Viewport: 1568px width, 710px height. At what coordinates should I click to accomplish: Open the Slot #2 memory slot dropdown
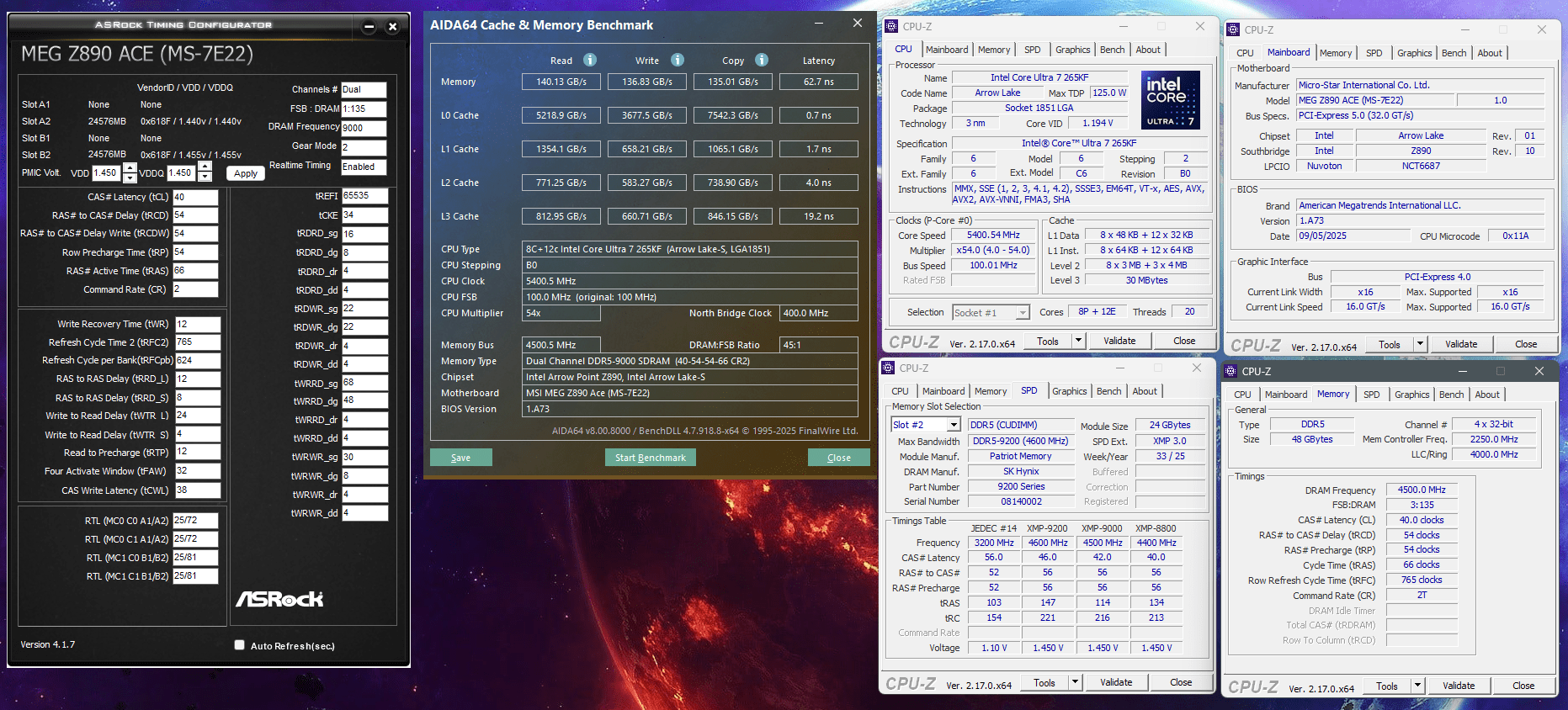coord(953,425)
